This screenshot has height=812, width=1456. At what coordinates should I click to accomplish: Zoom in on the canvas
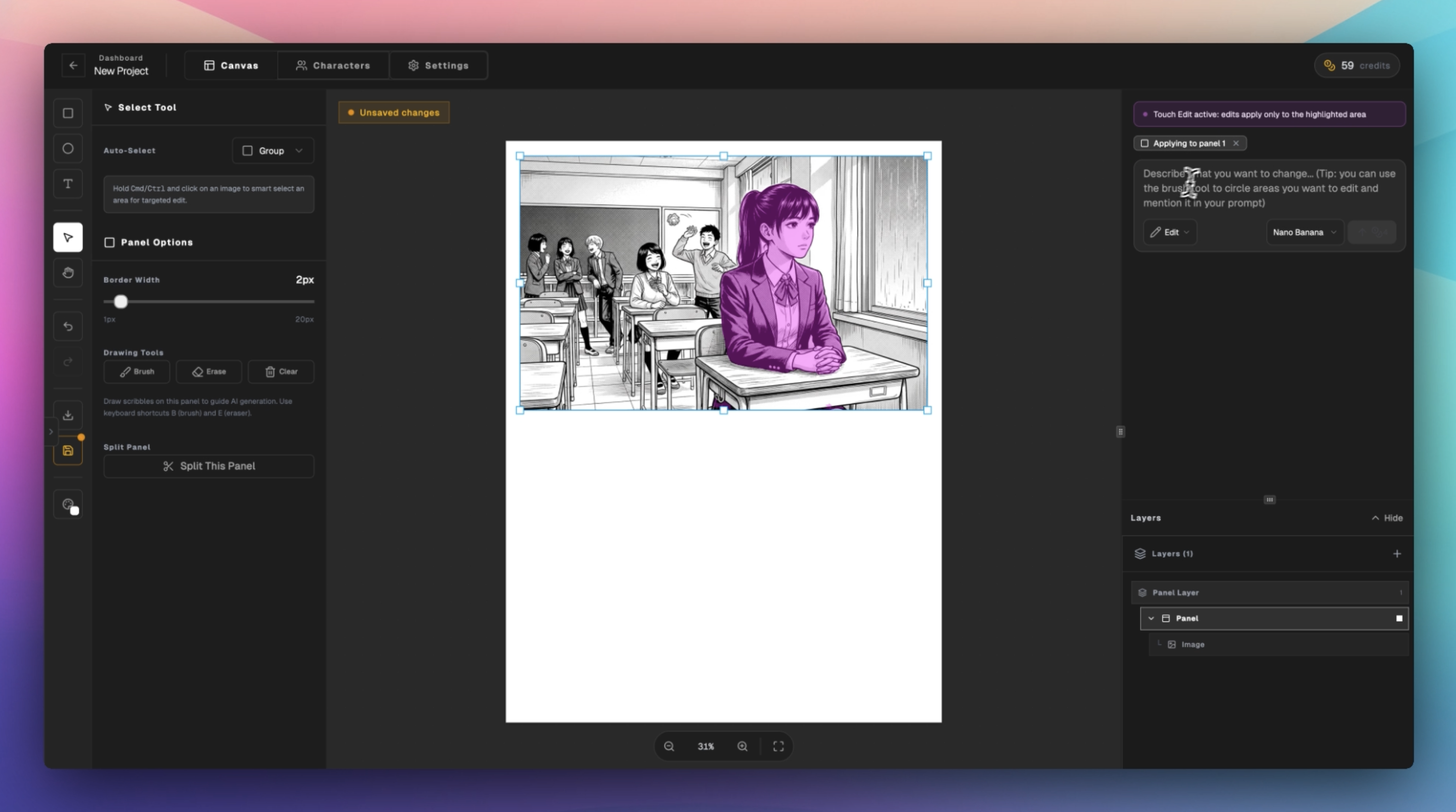click(742, 747)
